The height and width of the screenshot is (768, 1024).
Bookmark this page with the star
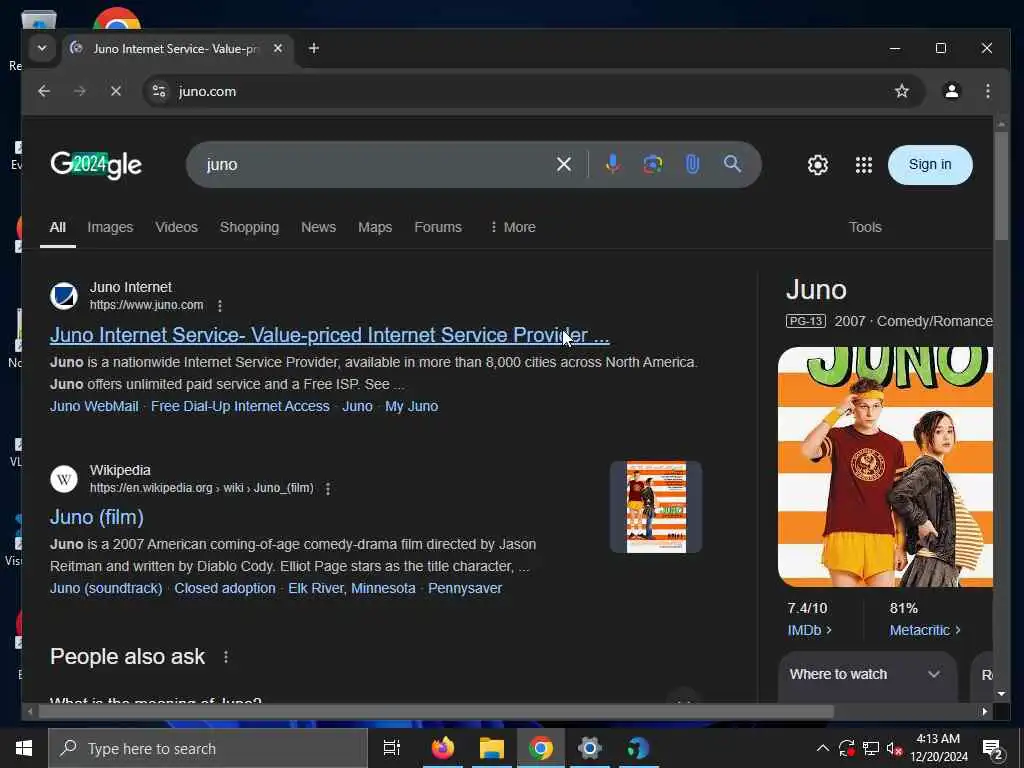tap(902, 91)
